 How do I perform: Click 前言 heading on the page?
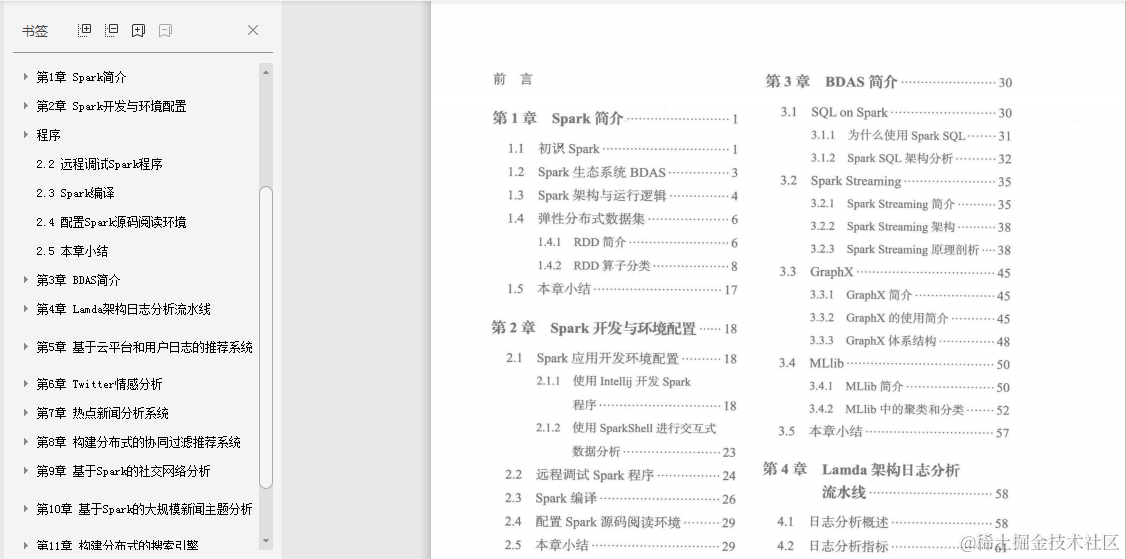[x=513, y=79]
